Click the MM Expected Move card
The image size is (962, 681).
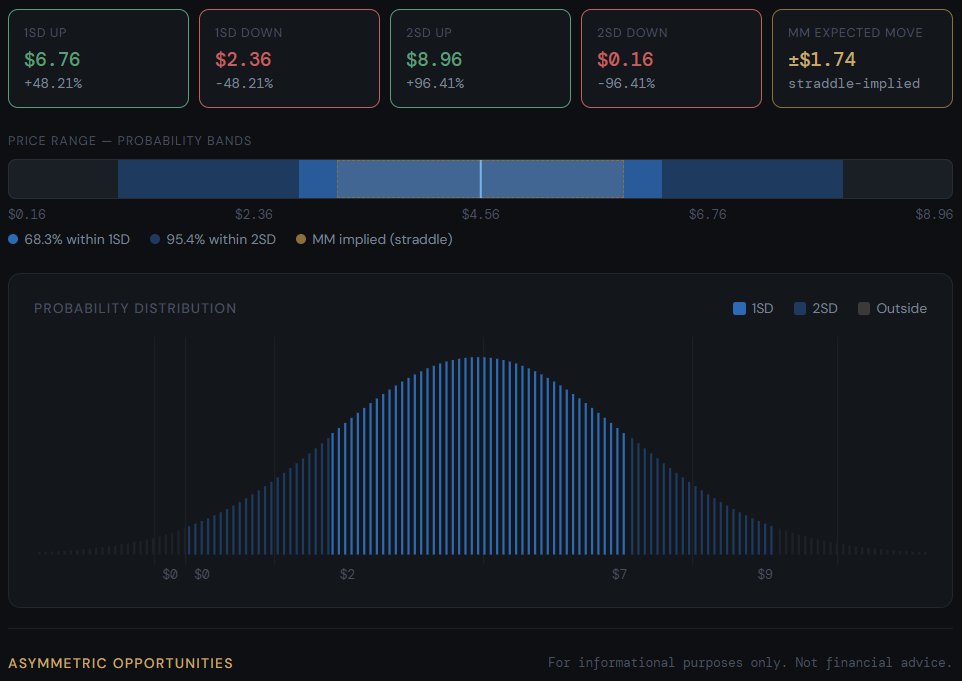(862, 58)
